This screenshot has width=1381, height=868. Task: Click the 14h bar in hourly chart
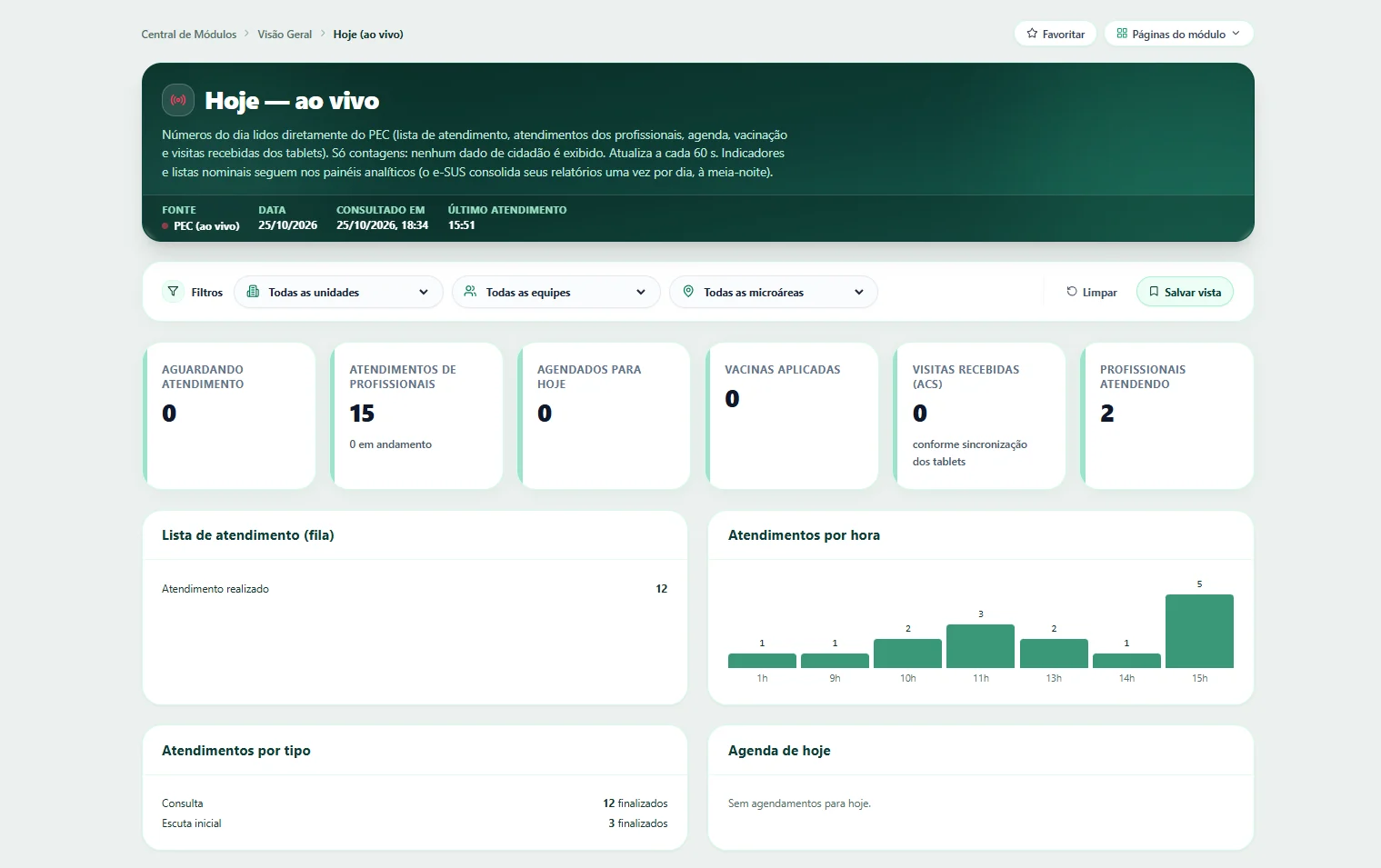click(x=1126, y=661)
